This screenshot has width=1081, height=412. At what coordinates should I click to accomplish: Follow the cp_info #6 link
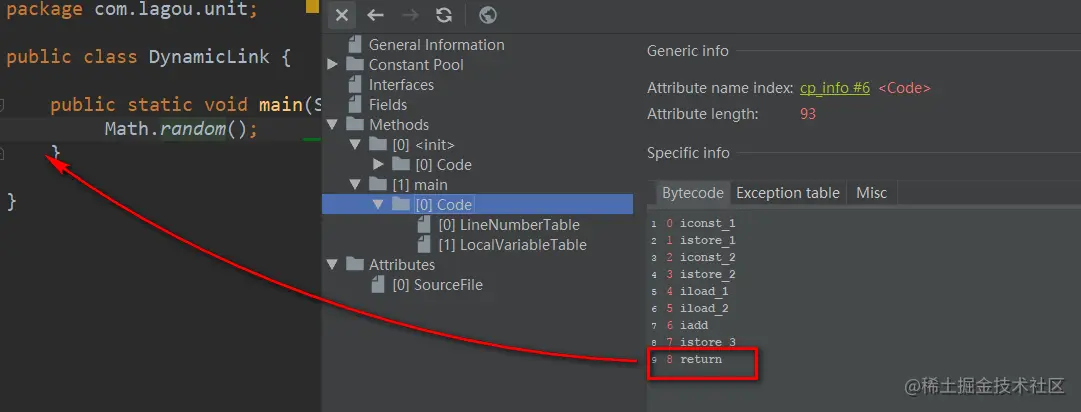[835, 88]
